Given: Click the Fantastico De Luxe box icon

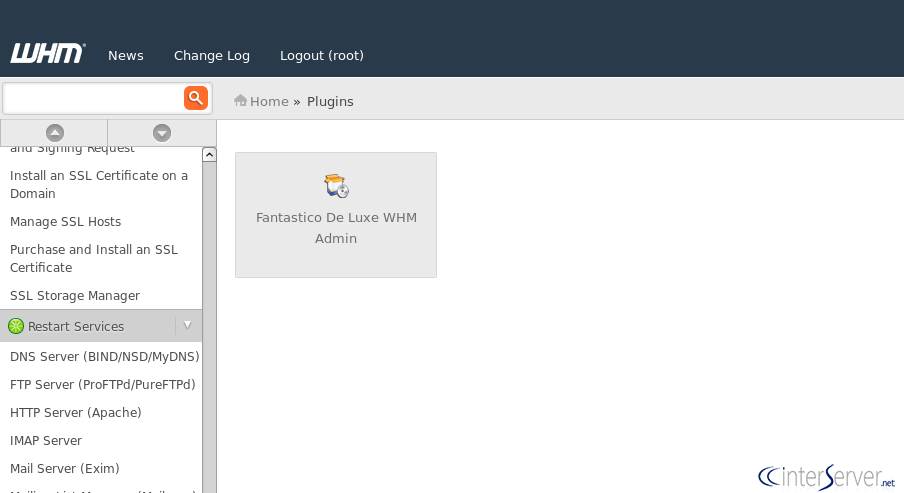Looking at the screenshot, I should [336, 186].
